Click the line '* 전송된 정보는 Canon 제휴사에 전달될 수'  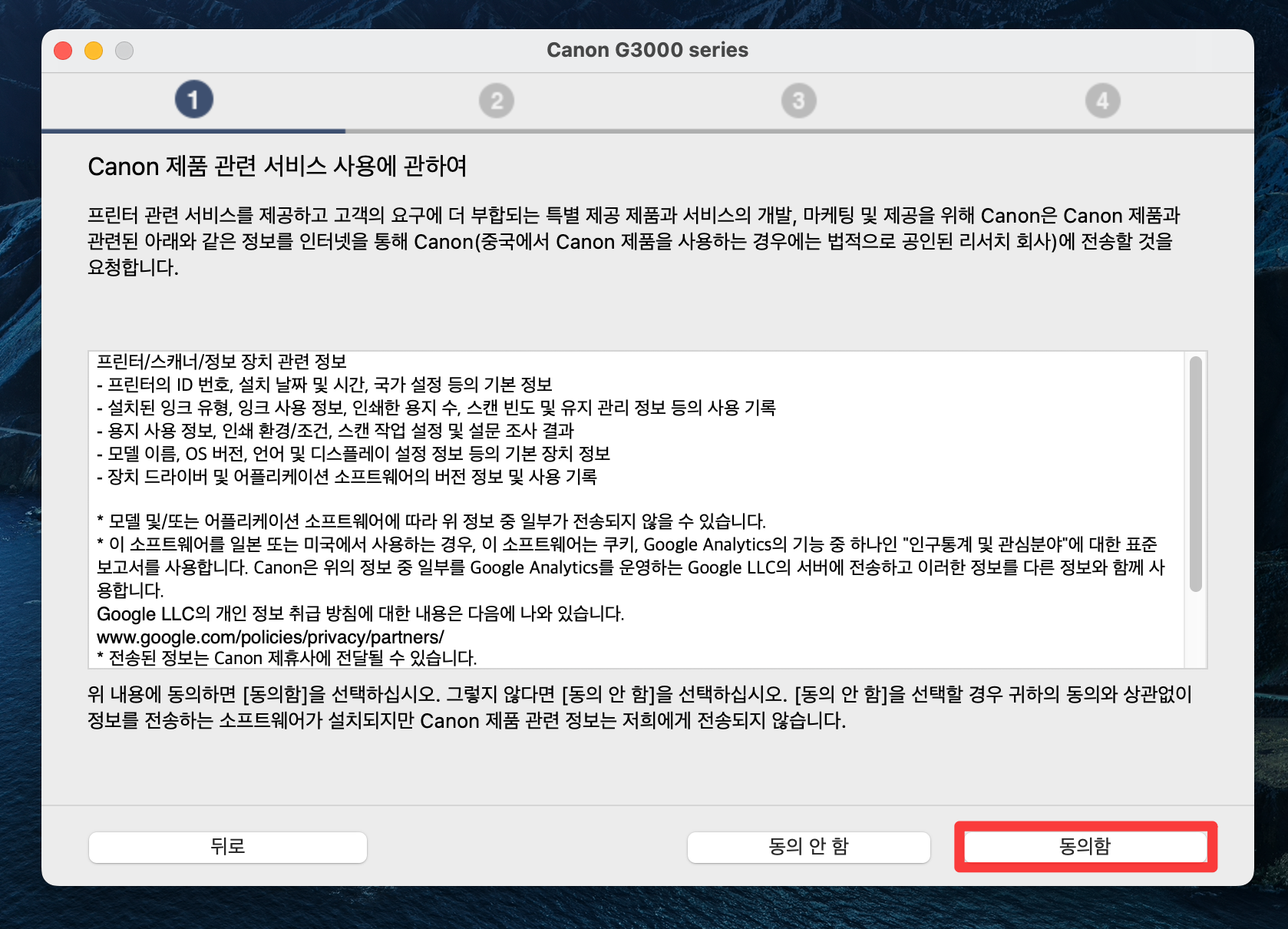pyautogui.click(x=287, y=658)
